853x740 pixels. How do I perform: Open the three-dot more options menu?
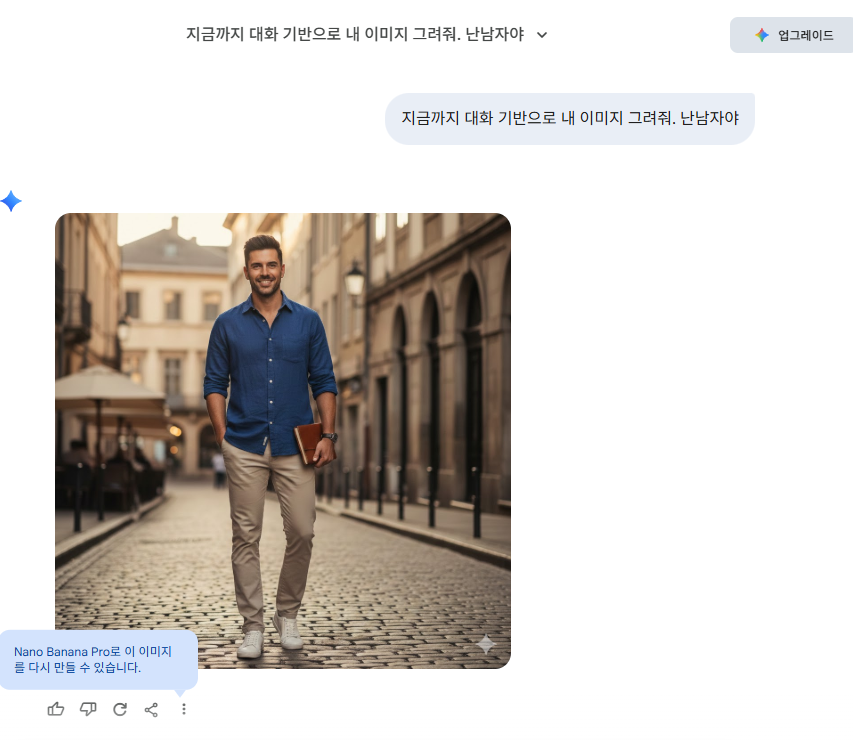click(183, 709)
